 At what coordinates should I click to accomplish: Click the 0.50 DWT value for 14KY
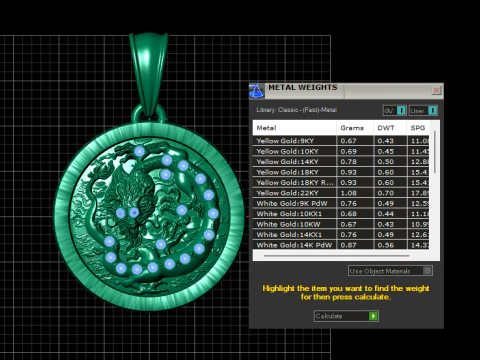coord(386,162)
